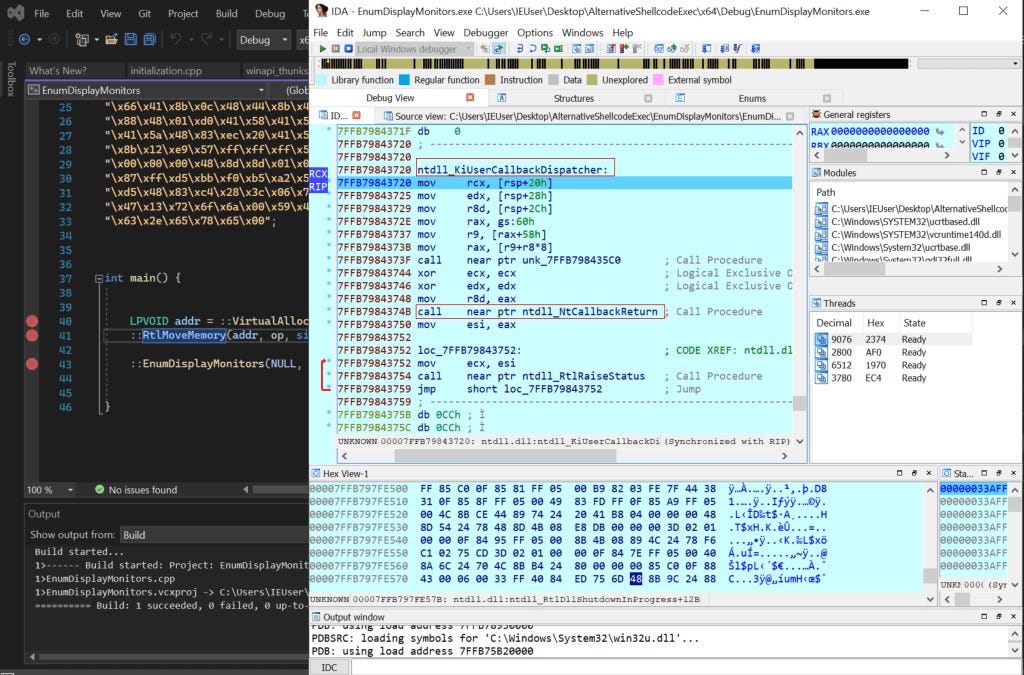This screenshot has width=1024, height=675.
Task: Switch to the Structures tab
Action: (573, 98)
